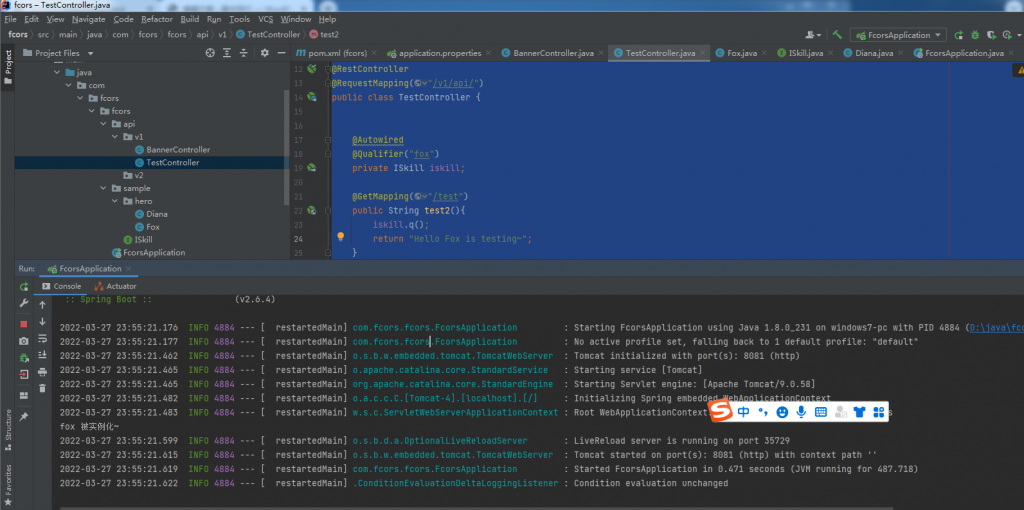Open the Refactor menu

click(x=157, y=19)
